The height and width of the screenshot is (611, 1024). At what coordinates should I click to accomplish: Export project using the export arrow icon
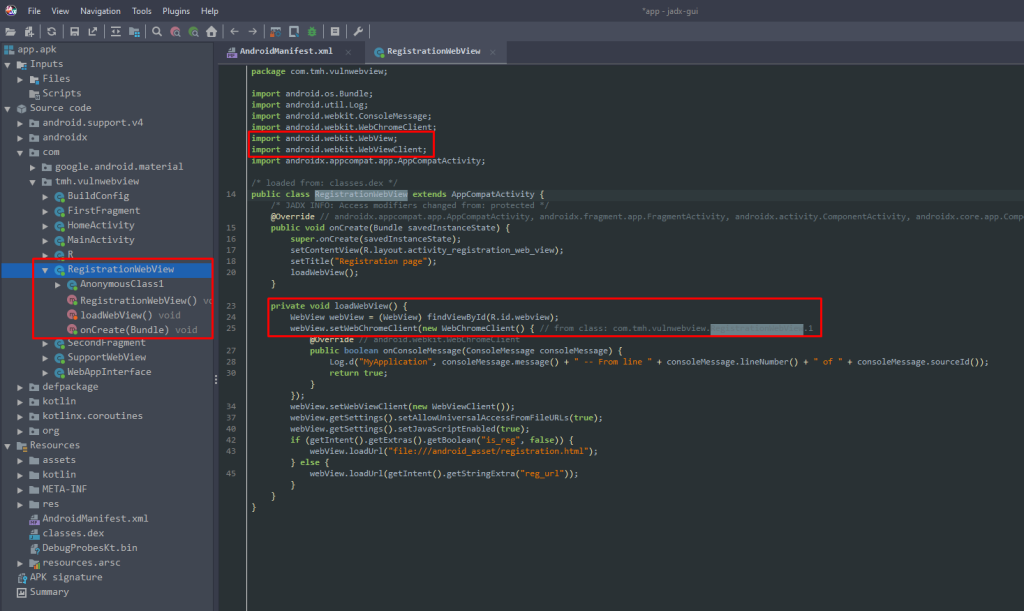93,31
